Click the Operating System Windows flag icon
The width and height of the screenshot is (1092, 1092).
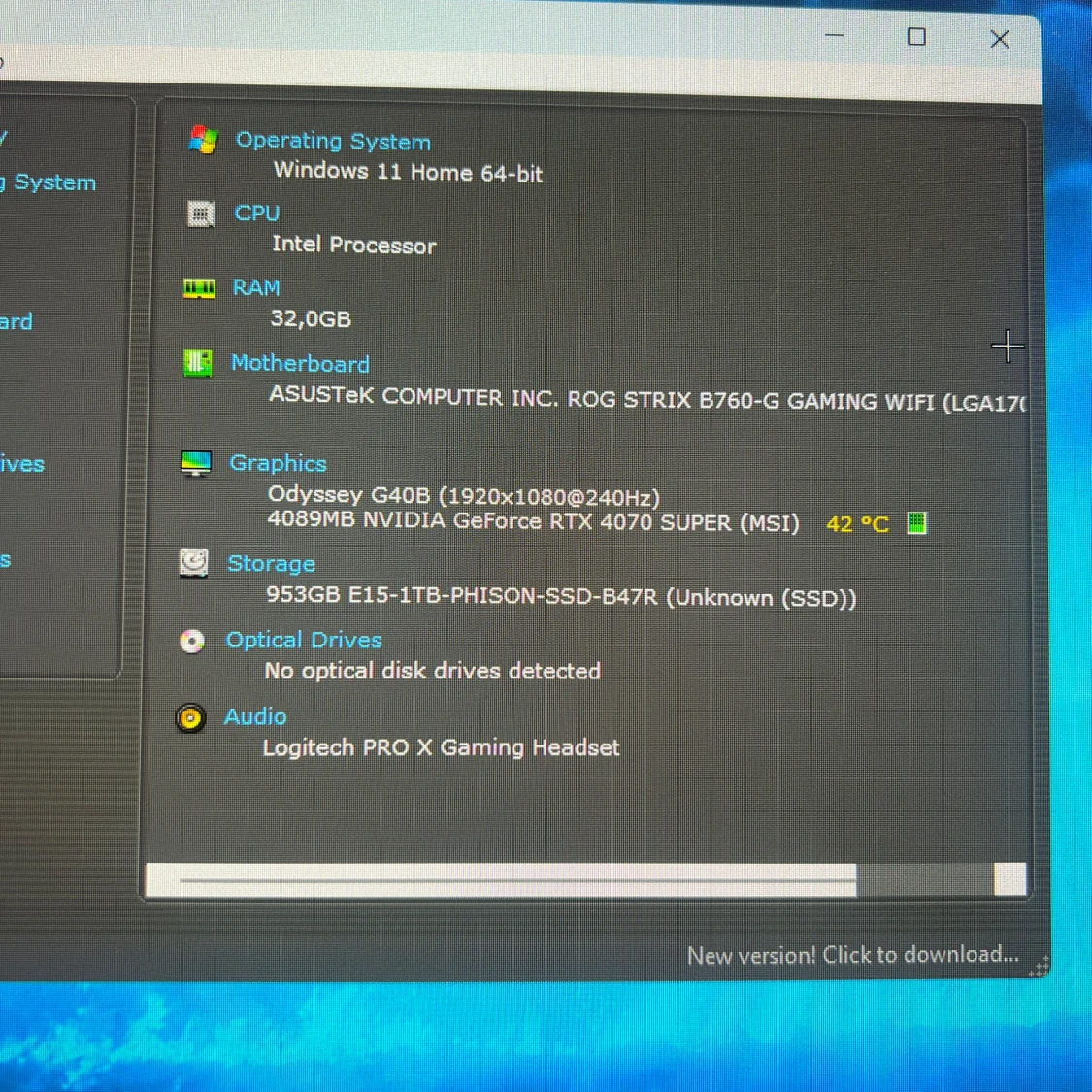click(x=204, y=139)
